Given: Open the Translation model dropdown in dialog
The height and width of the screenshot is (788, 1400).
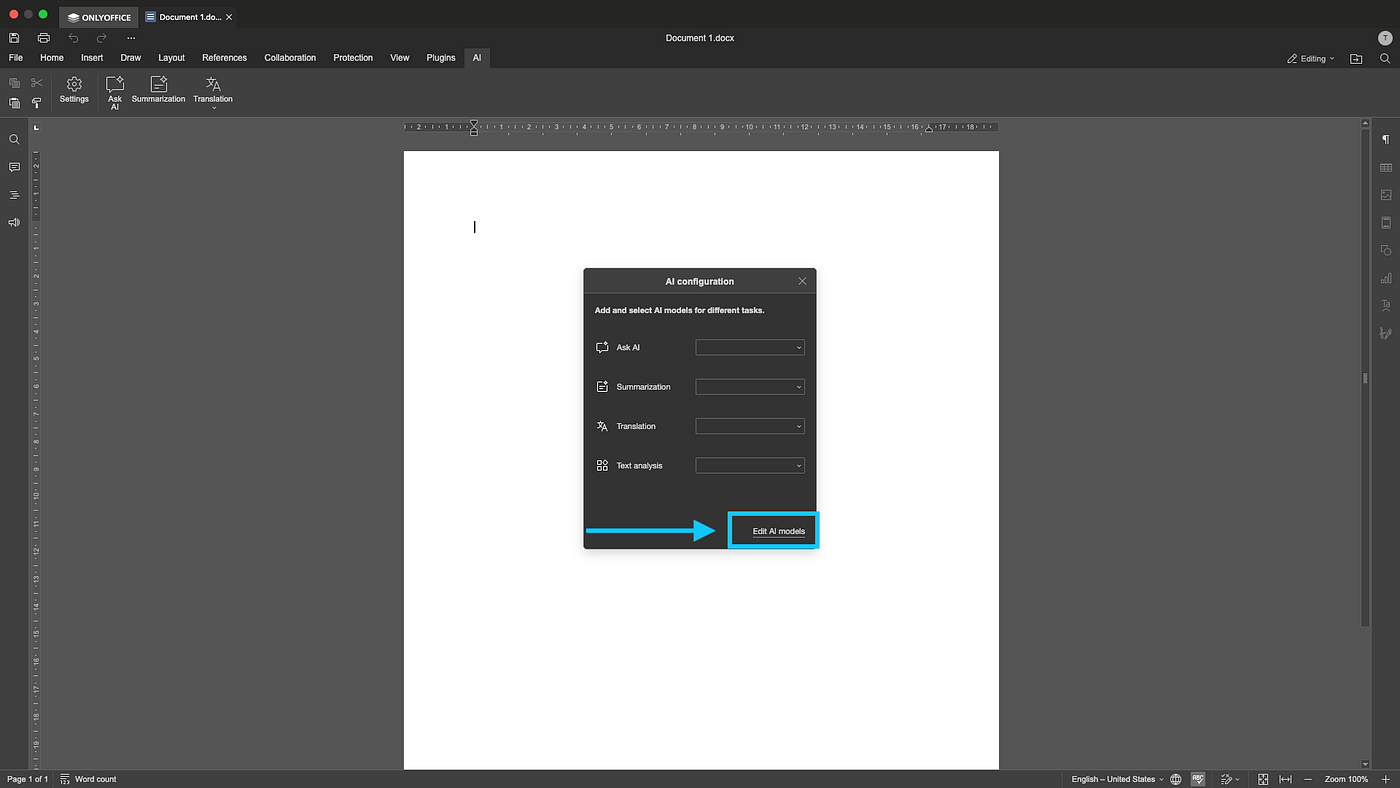Looking at the screenshot, I should tap(750, 426).
